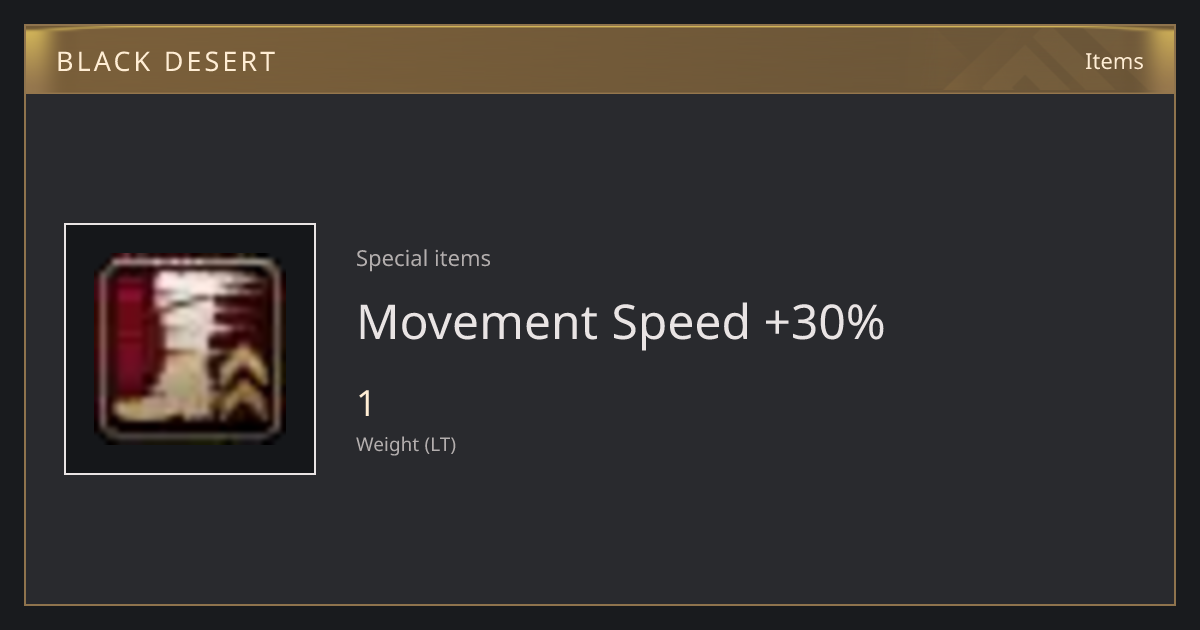This screenshot has width=1200, height=630.
Task: Click the Special items category text
Action: [423, 258]
